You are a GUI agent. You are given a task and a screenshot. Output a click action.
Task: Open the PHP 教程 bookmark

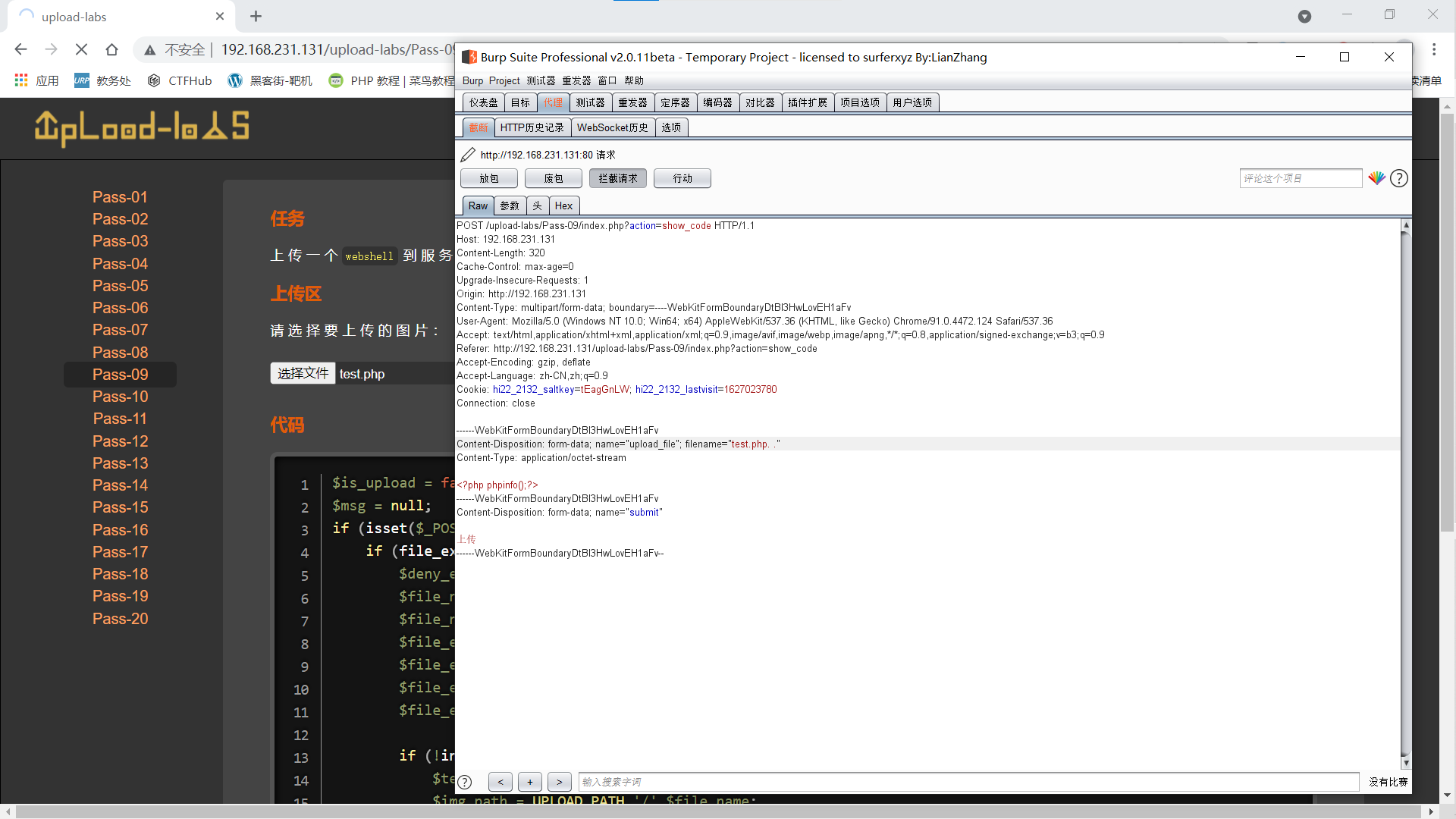point(391,80)
